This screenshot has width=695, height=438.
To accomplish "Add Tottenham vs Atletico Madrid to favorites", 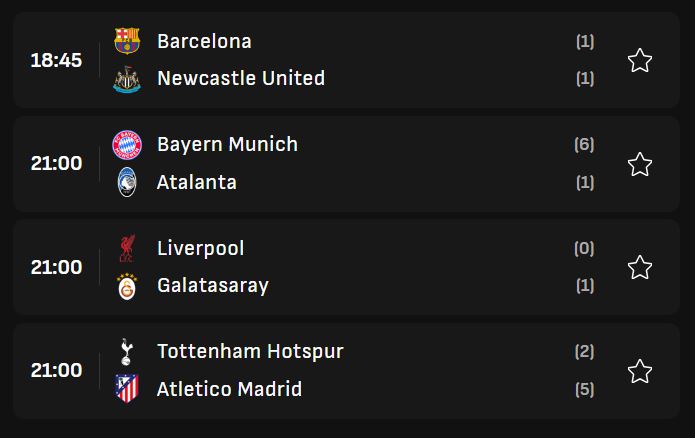I will click(x=640, y=371).
